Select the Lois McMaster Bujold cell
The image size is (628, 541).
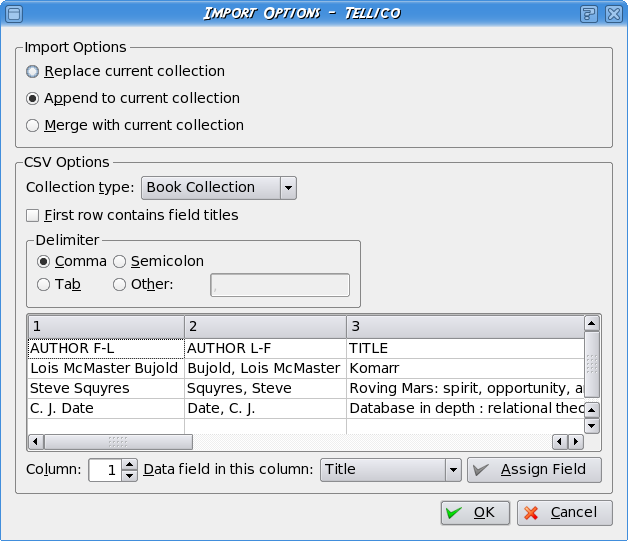click(106, 368)
